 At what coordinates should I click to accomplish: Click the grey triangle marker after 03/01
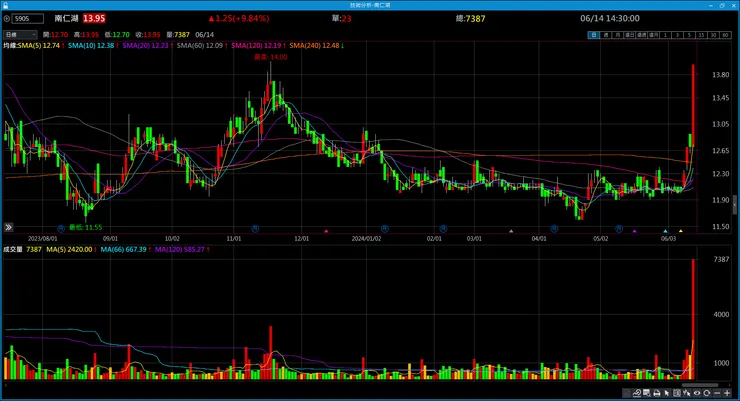point(511,231)
